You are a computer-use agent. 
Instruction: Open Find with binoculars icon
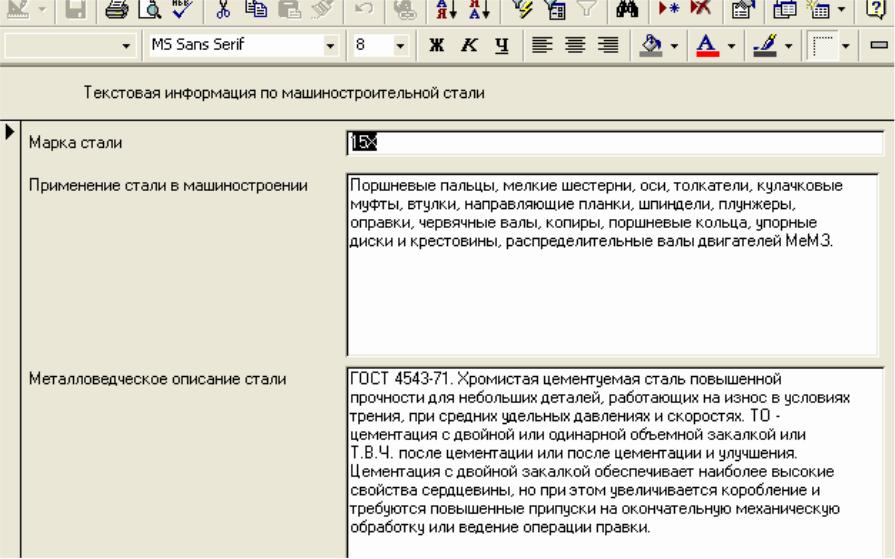[x=627, y=9]
